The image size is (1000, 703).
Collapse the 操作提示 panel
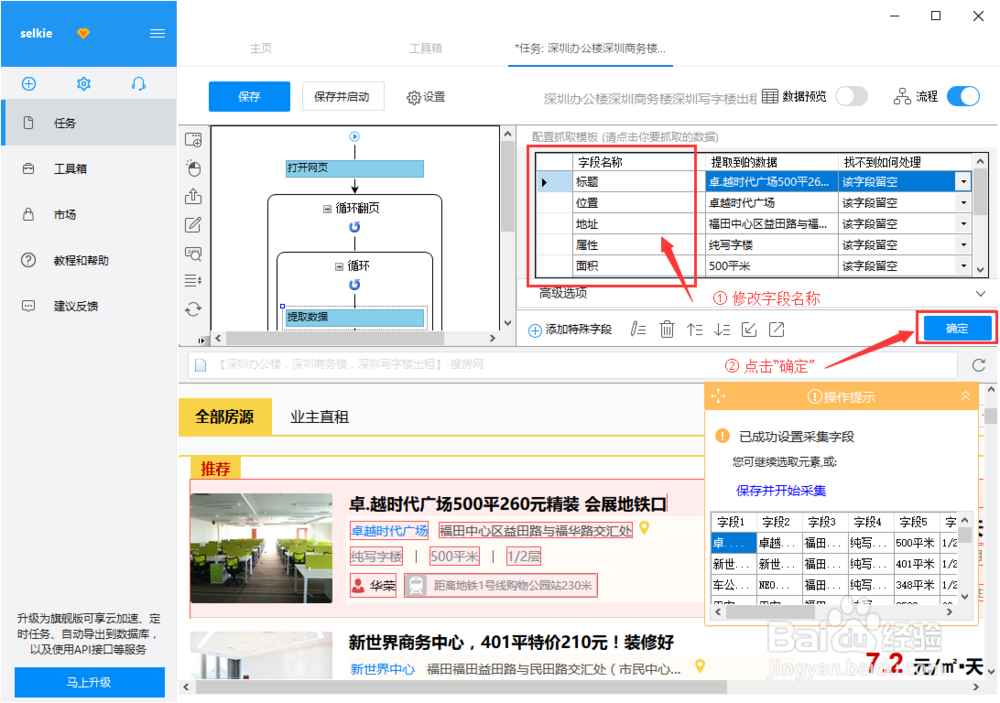point(966,396)
